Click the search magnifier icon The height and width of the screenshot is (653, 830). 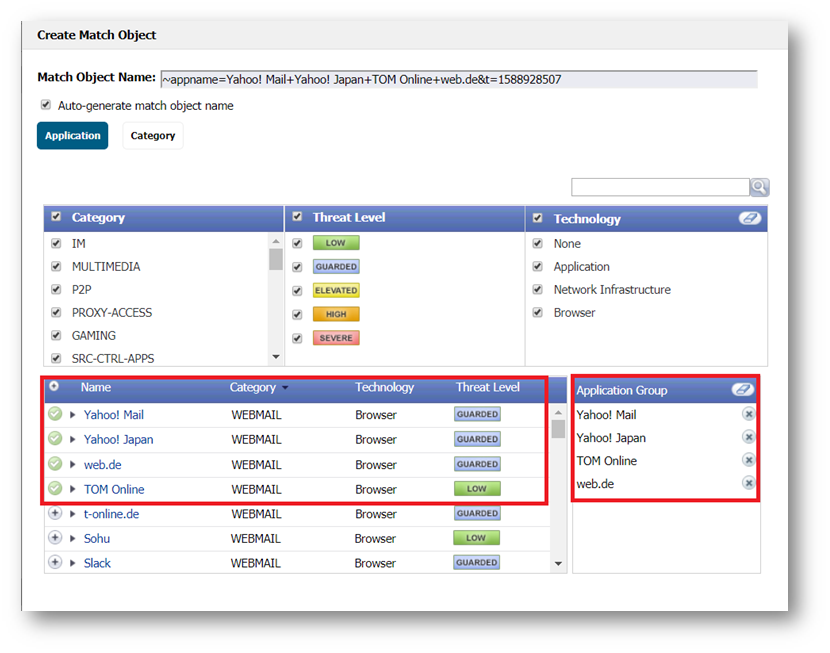pyautogui.click(x=760, y=188)
